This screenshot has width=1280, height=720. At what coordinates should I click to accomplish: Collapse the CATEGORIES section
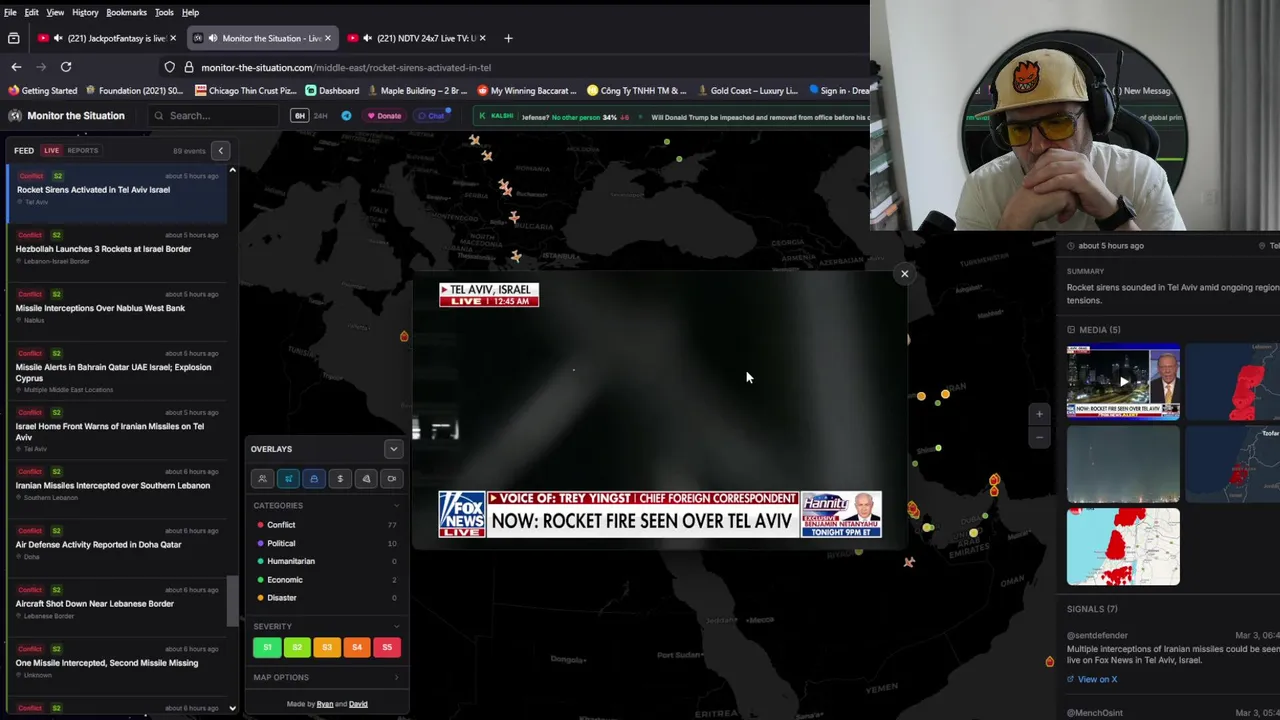(396, 505)
